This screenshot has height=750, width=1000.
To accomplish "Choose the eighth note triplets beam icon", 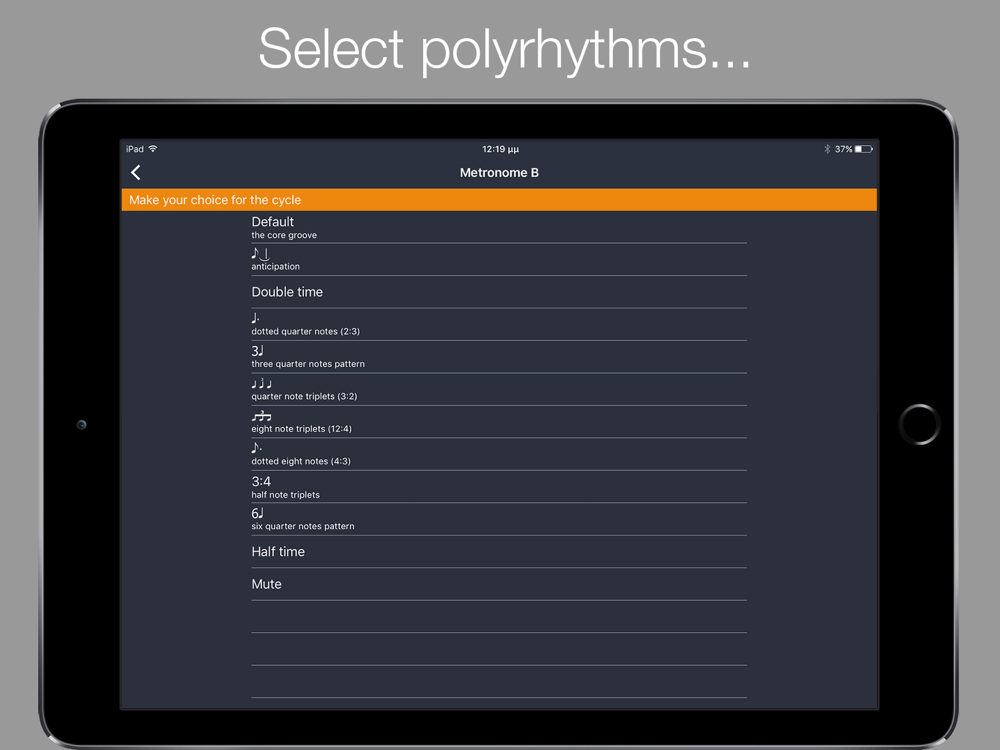I will (x=261, y=416).
